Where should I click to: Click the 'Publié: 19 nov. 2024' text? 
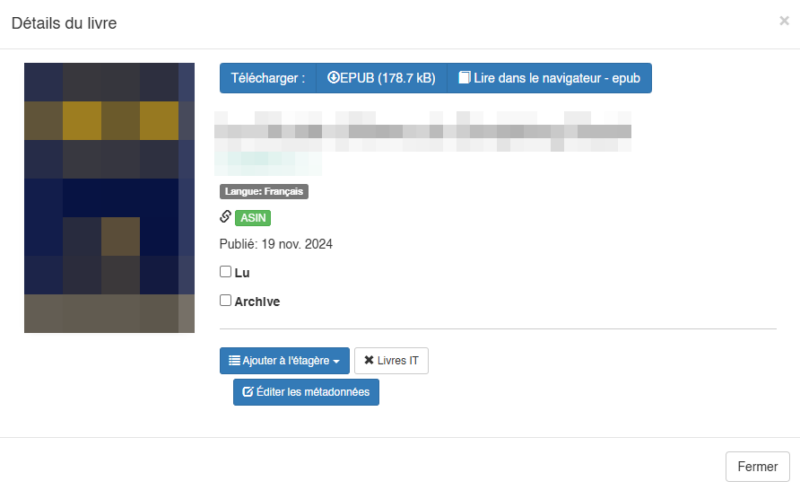[x=276, y=244]
